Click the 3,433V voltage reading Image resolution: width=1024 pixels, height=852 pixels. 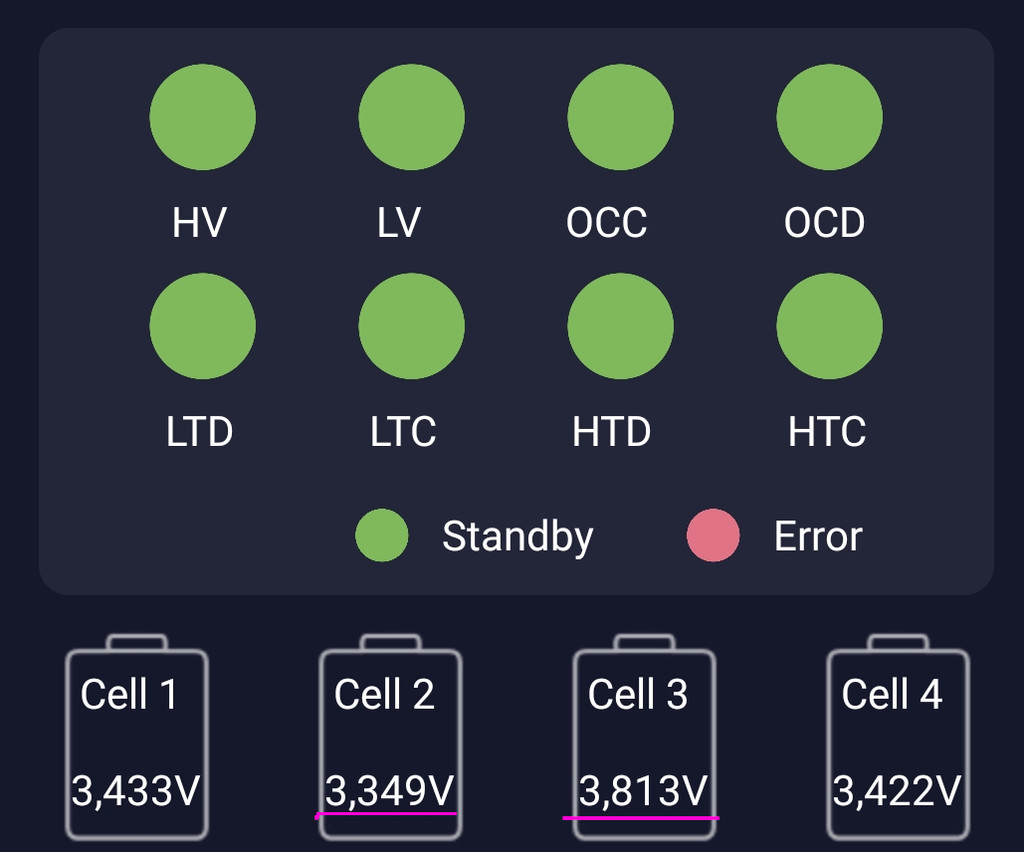136,791
